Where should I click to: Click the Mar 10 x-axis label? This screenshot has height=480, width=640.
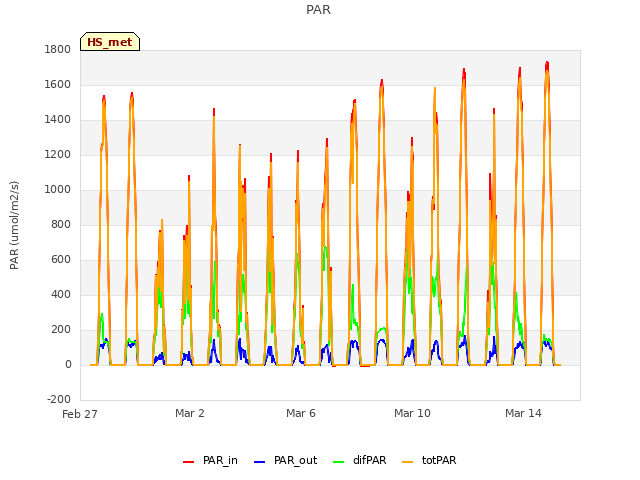point(412,413)
